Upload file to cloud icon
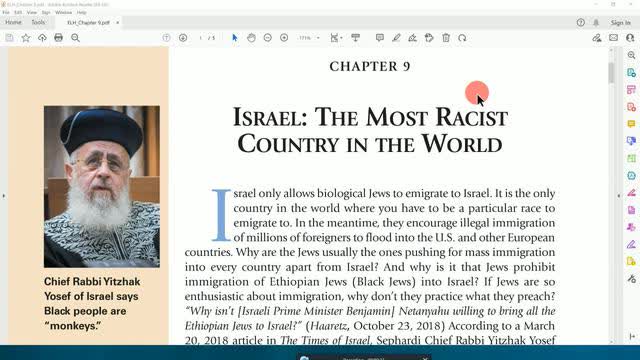This screenshot has width=640, height=360. pos(42,38)
